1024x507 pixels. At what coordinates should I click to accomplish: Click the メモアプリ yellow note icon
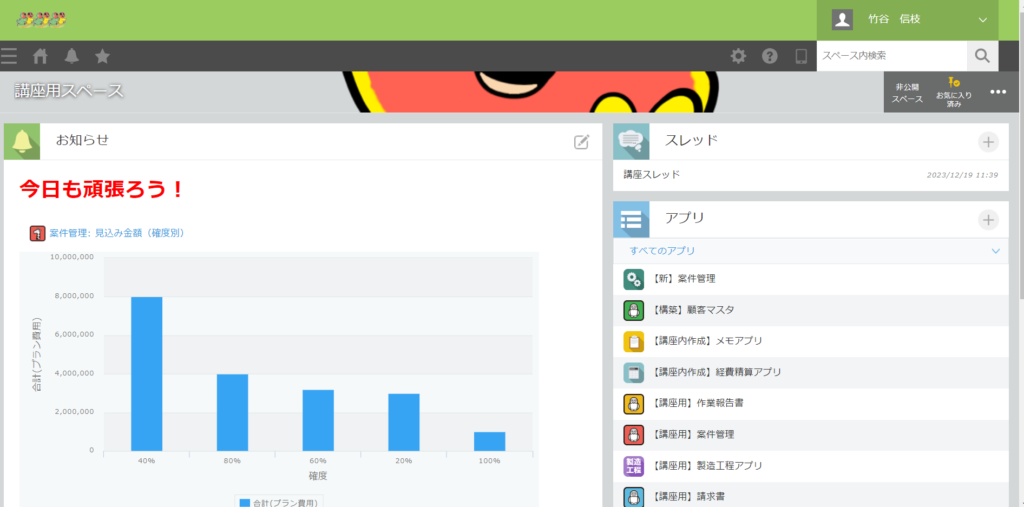coord(633,341)
